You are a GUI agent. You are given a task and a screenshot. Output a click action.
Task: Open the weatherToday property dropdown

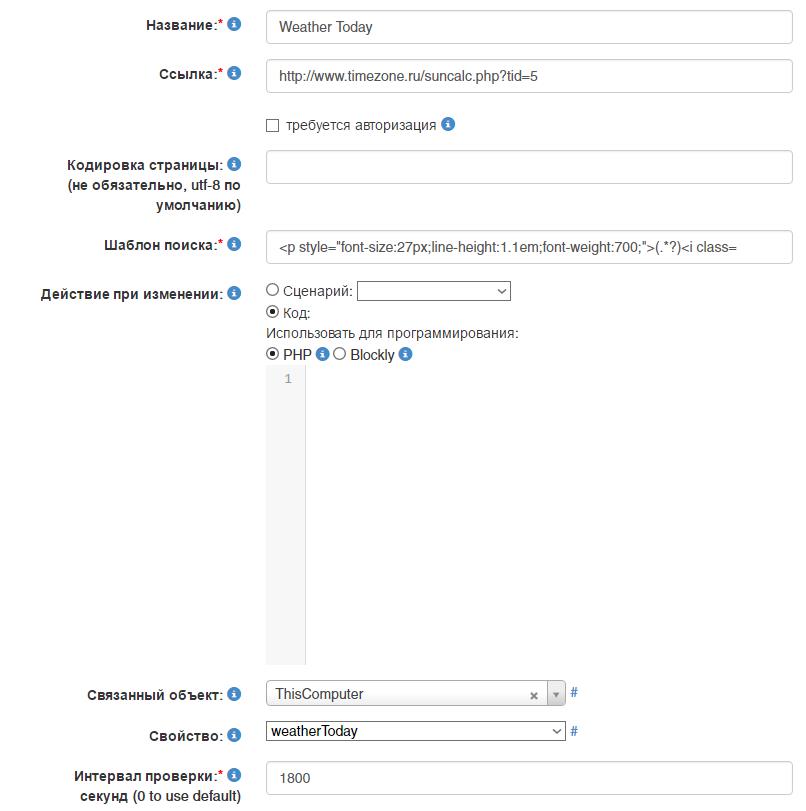click(x=415, y=731)
